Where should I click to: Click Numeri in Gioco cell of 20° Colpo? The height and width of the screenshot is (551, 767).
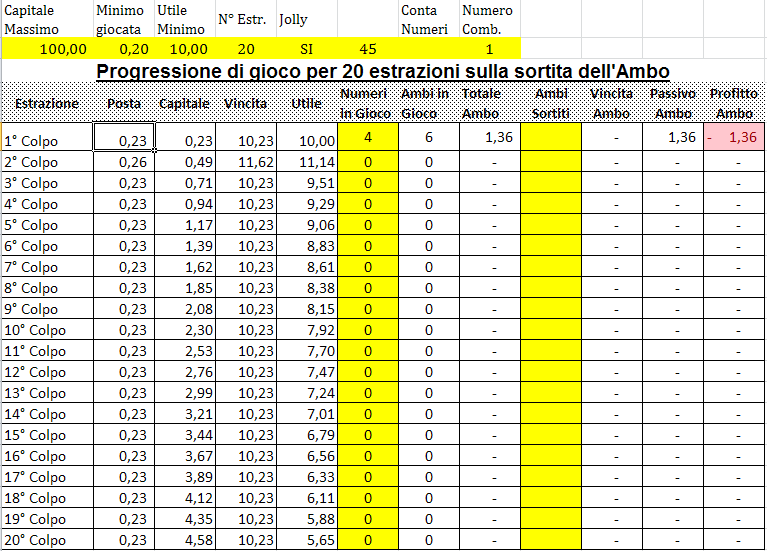tap(368, 540)
